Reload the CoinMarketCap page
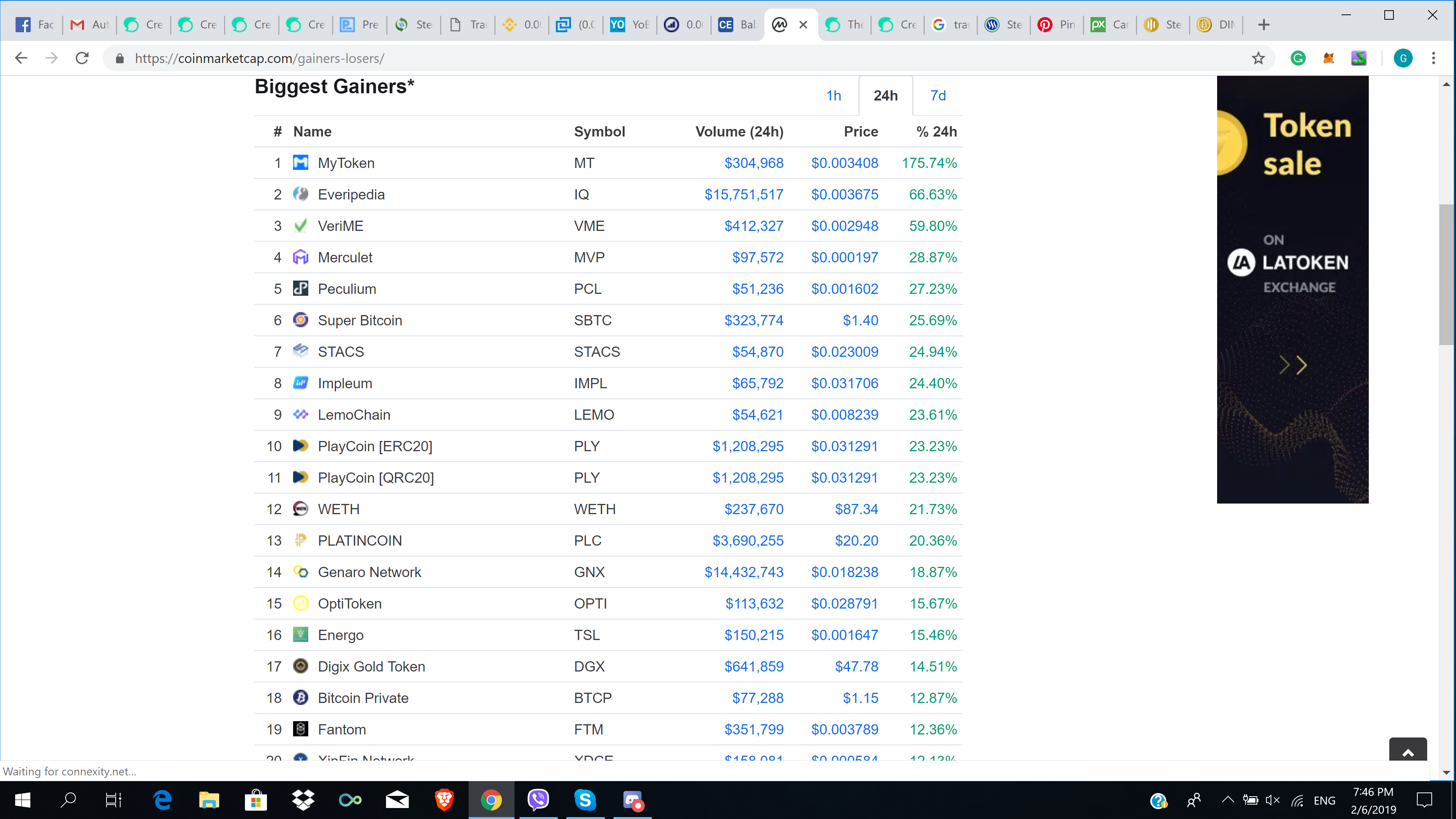This screenshot has height=819, width=1456. [83, 58]
